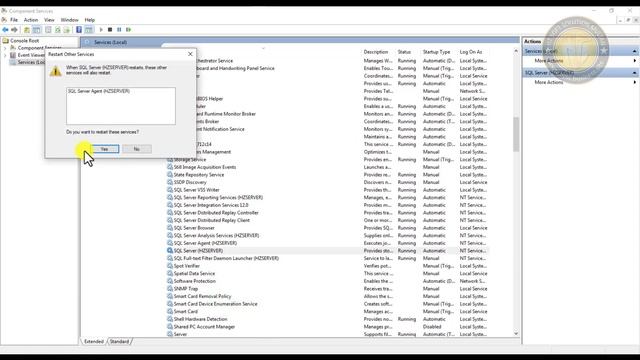
Task: Select SQL Server Agent (HZSERVER) in dialog list
Action: coord(99,91)
